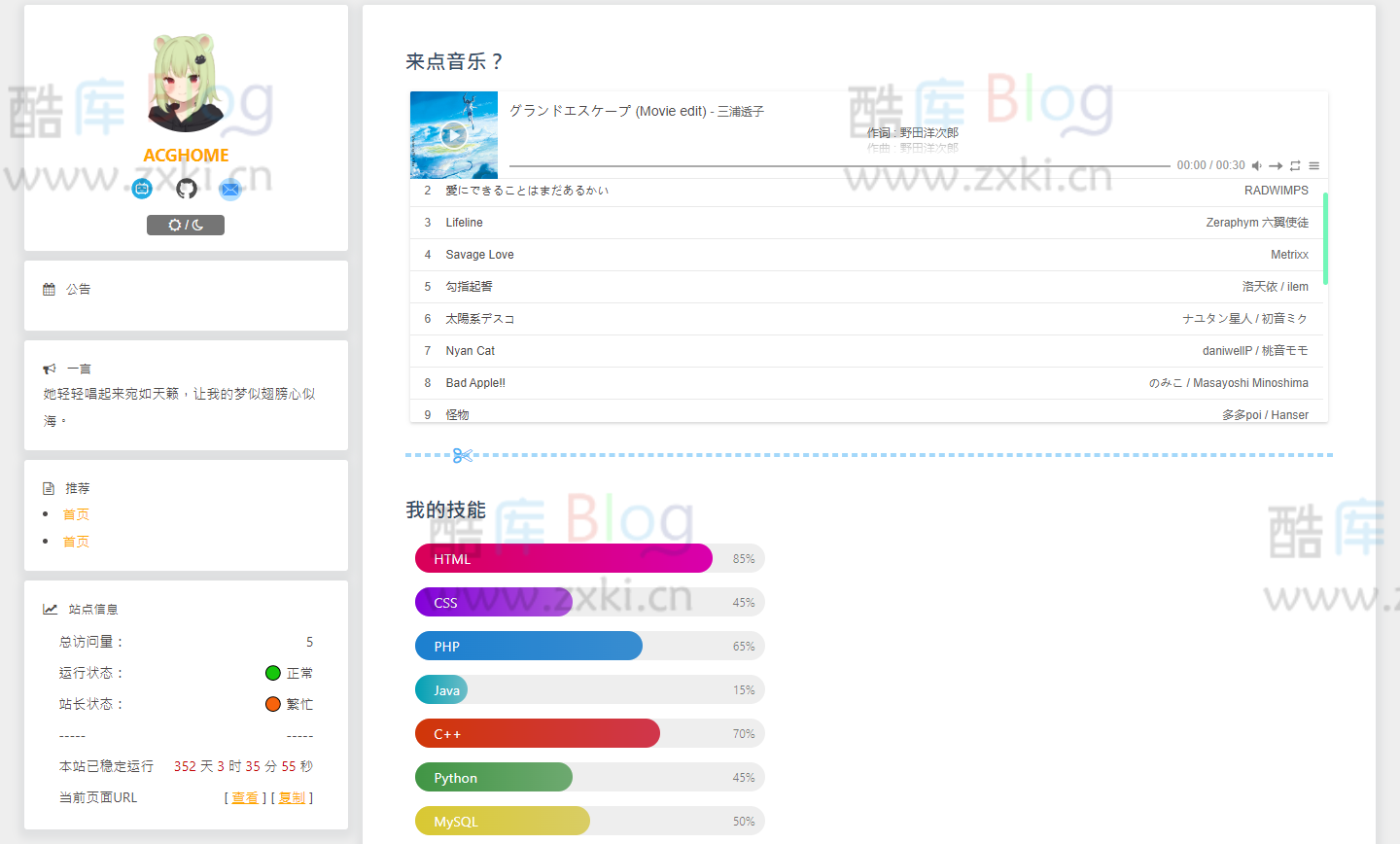Image resolution: width=1400 pixels, height=844 pixels.
Task: Play the track グランドエスケープ
Action: (x=453, y=135)
